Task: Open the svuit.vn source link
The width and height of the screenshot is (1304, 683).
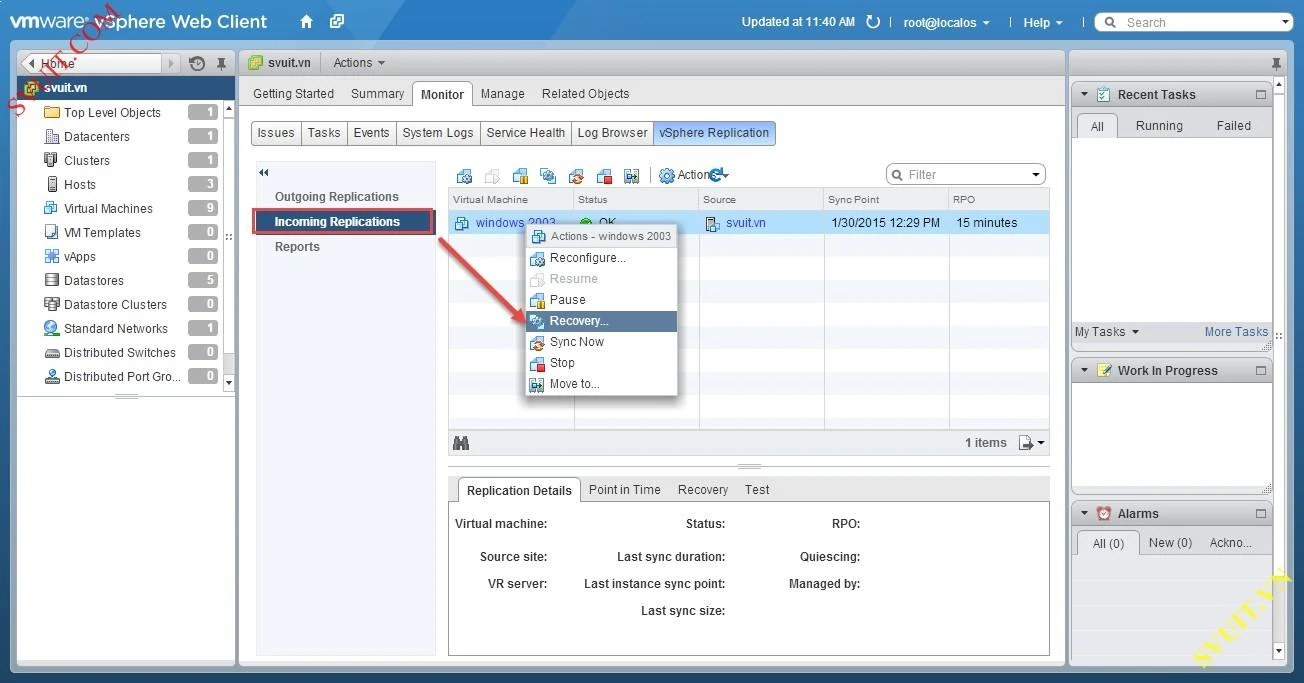Action: tap(745, 223)
